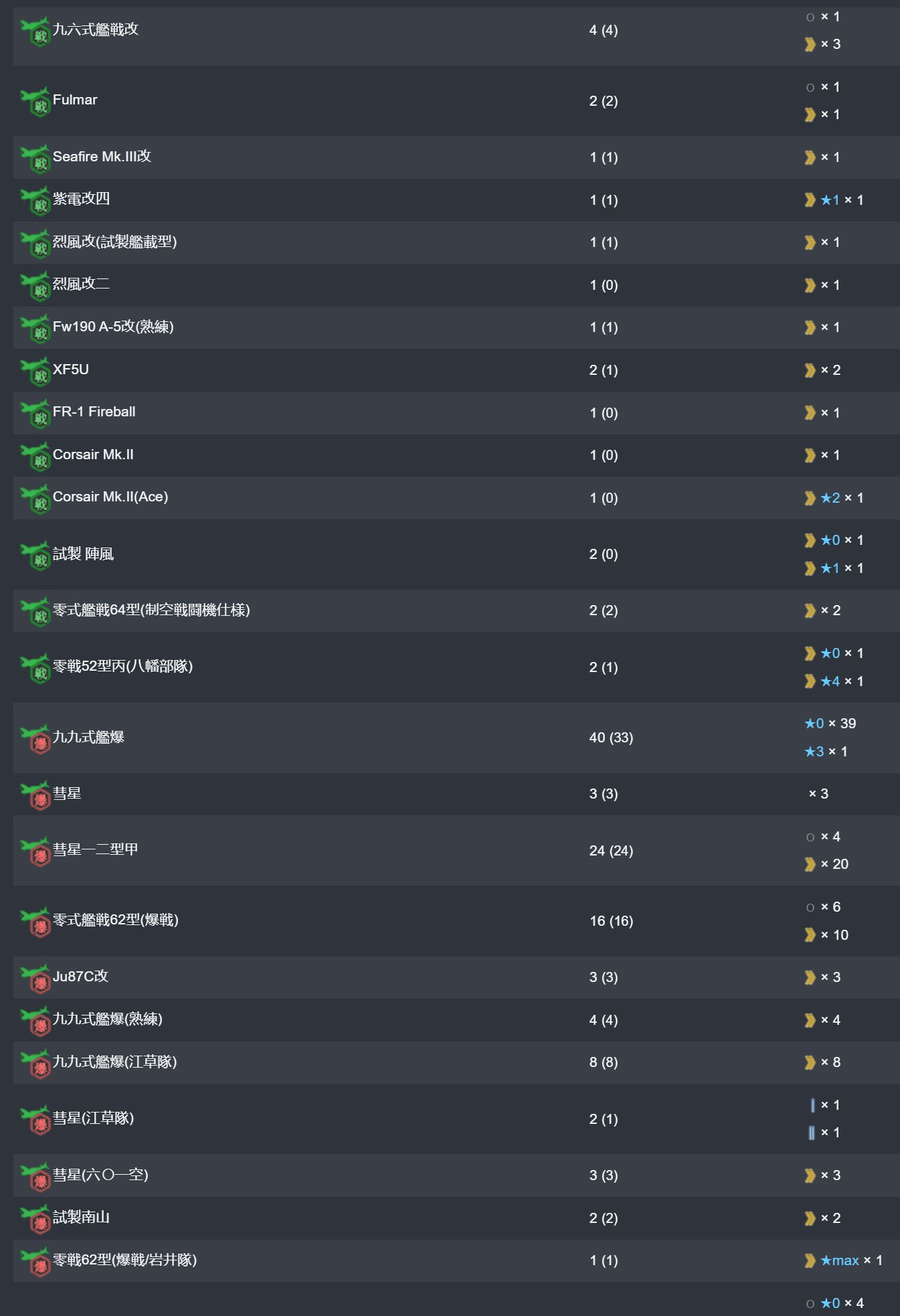Click the bomber icon next to Ju87C改

tap(35, 978)
